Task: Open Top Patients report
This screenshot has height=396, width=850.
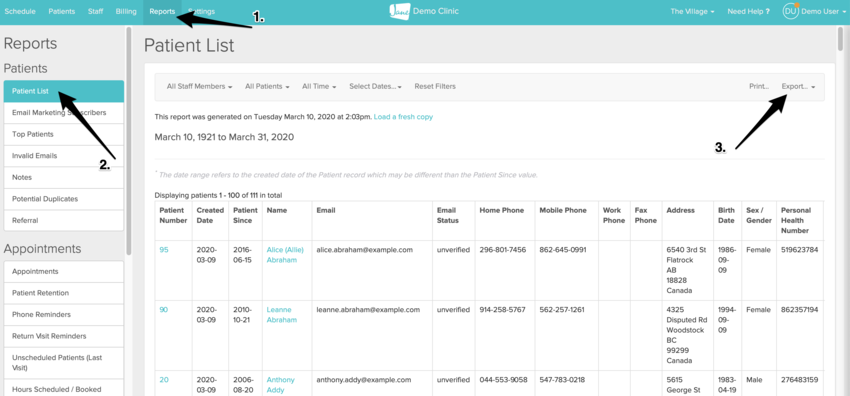Action: 63,134
